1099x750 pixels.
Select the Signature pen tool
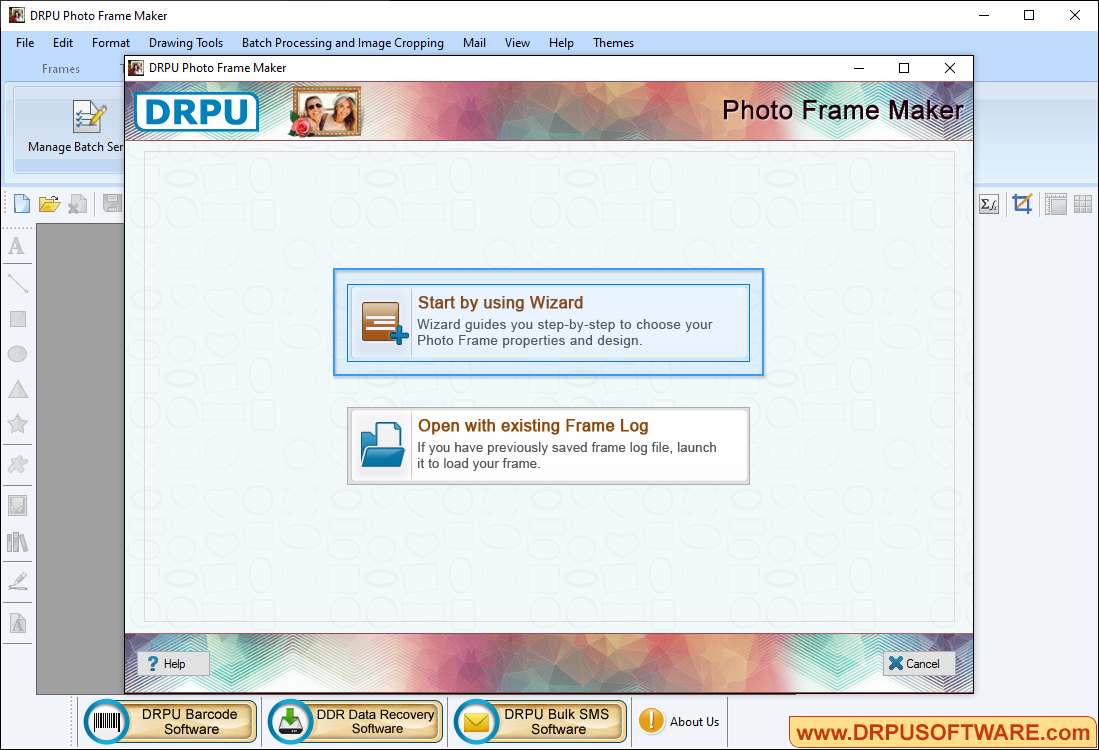17,579
